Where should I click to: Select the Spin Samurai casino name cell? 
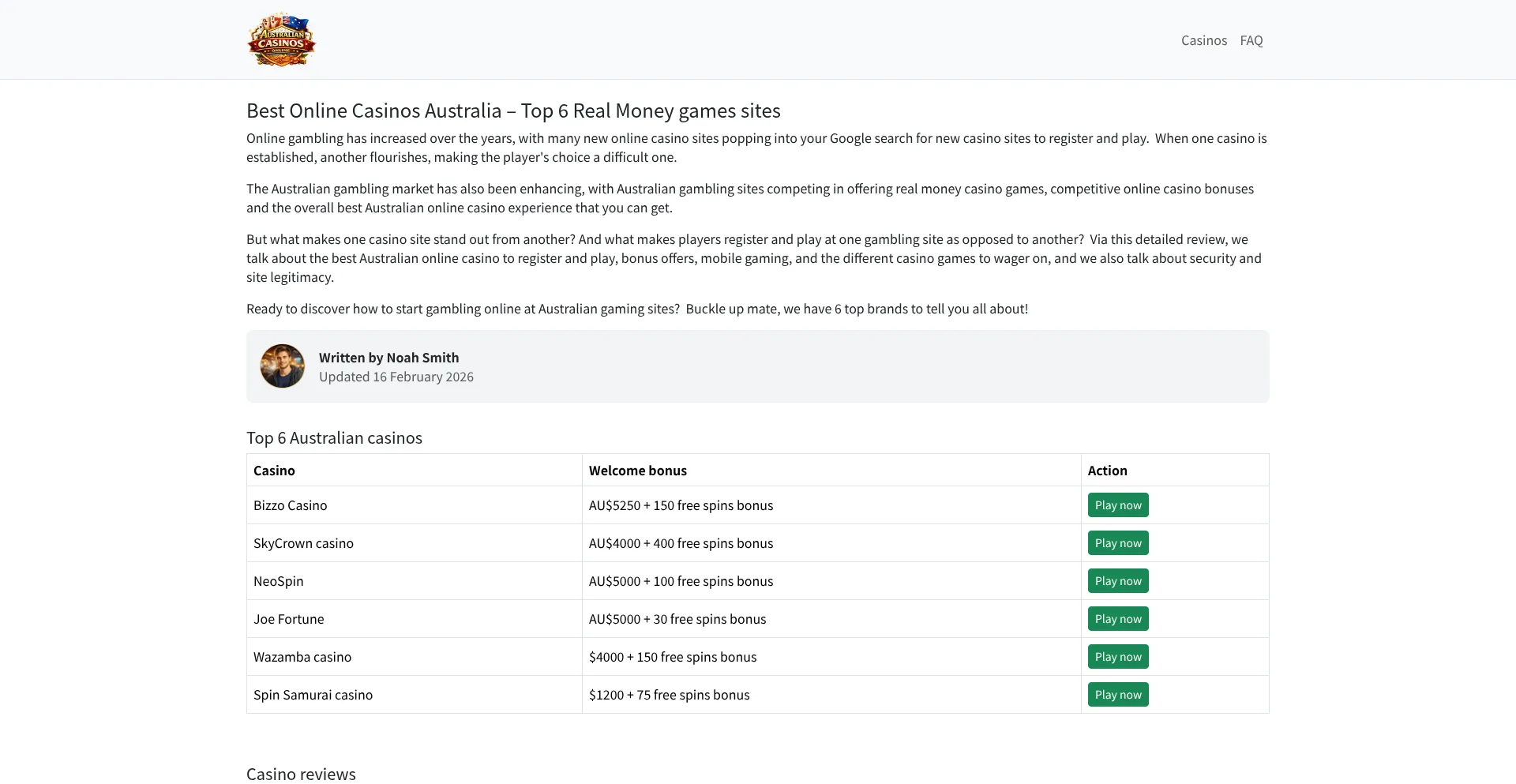click(415, 695)
